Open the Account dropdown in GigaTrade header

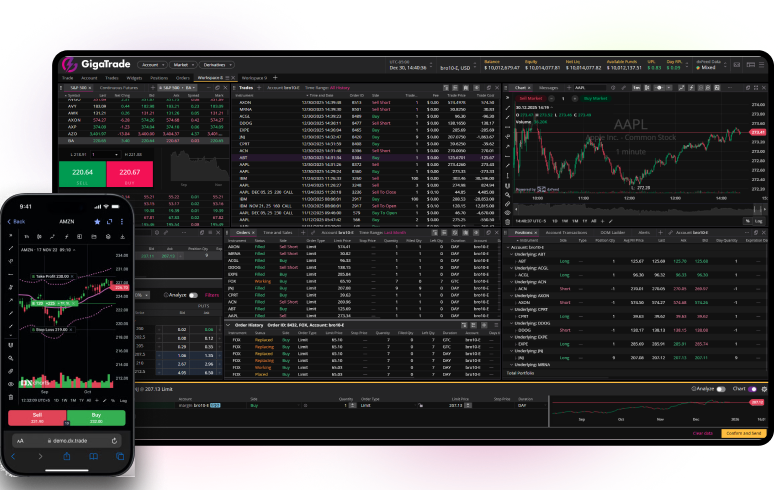(x=152, y=65)
